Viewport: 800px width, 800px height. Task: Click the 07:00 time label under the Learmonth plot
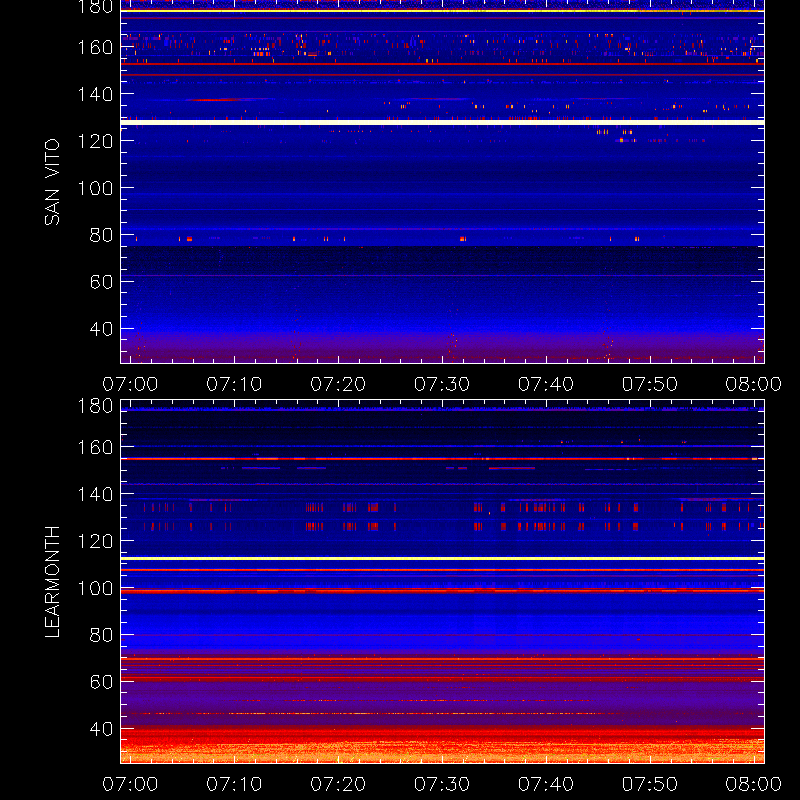click(130, 784)
